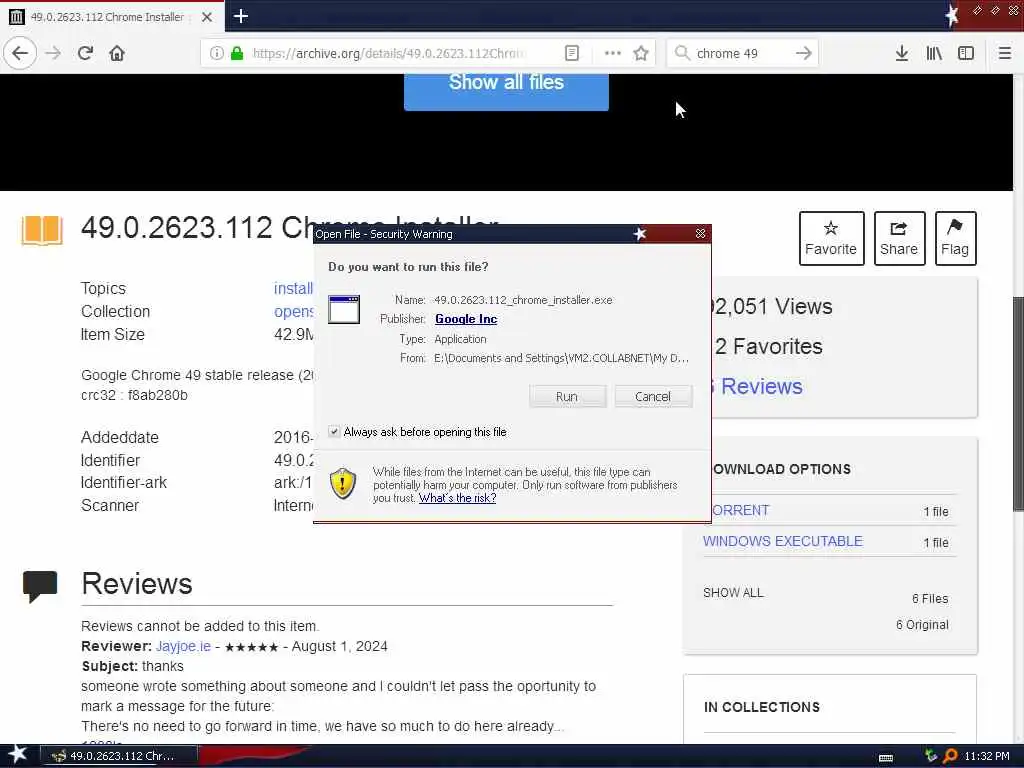Image resolution: width=1024 pixels, height=768 pixels.
Task: Download the WINDOWS EXECUTABLE option
Action: click(x=782, y=541)
